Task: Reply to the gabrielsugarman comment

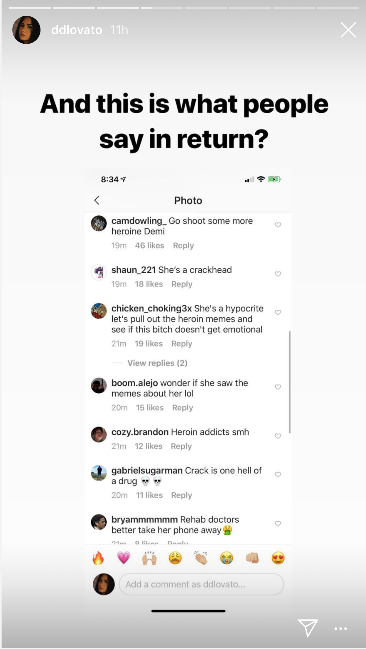Action: (x=182, y=495)
